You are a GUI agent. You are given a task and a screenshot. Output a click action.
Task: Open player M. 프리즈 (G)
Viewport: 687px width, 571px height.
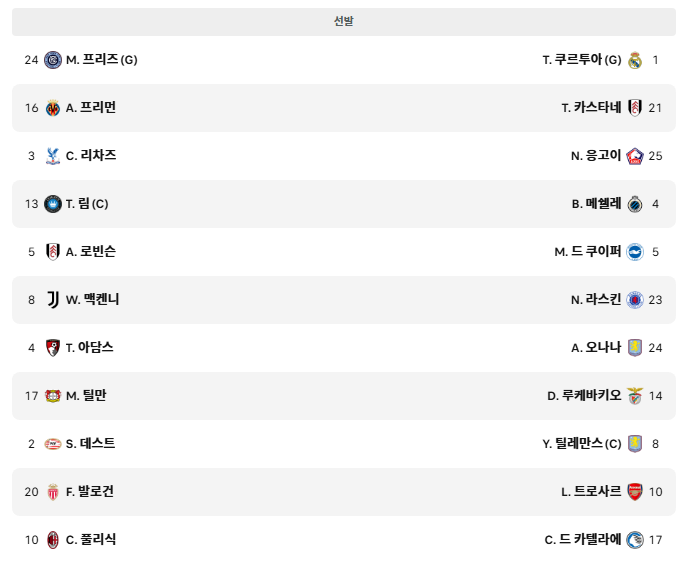(x=102, y=60)
